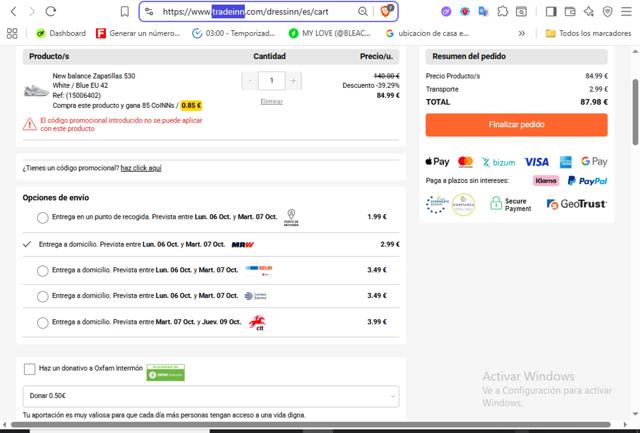Reload the current page
Image resolution: width=640 pixels, height=433 pixels.
[x=51, y=11]
